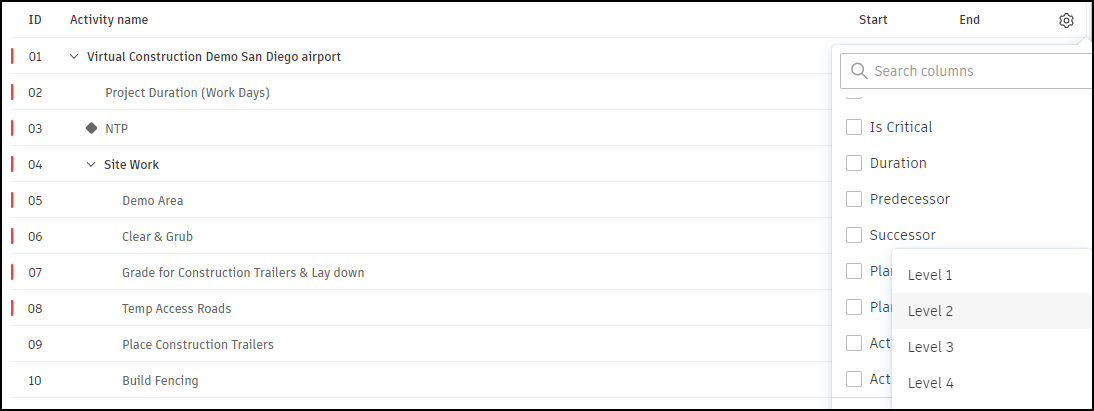1094x411 pixels.
Task: Open the column settings gear icon
Action: 1066,20
